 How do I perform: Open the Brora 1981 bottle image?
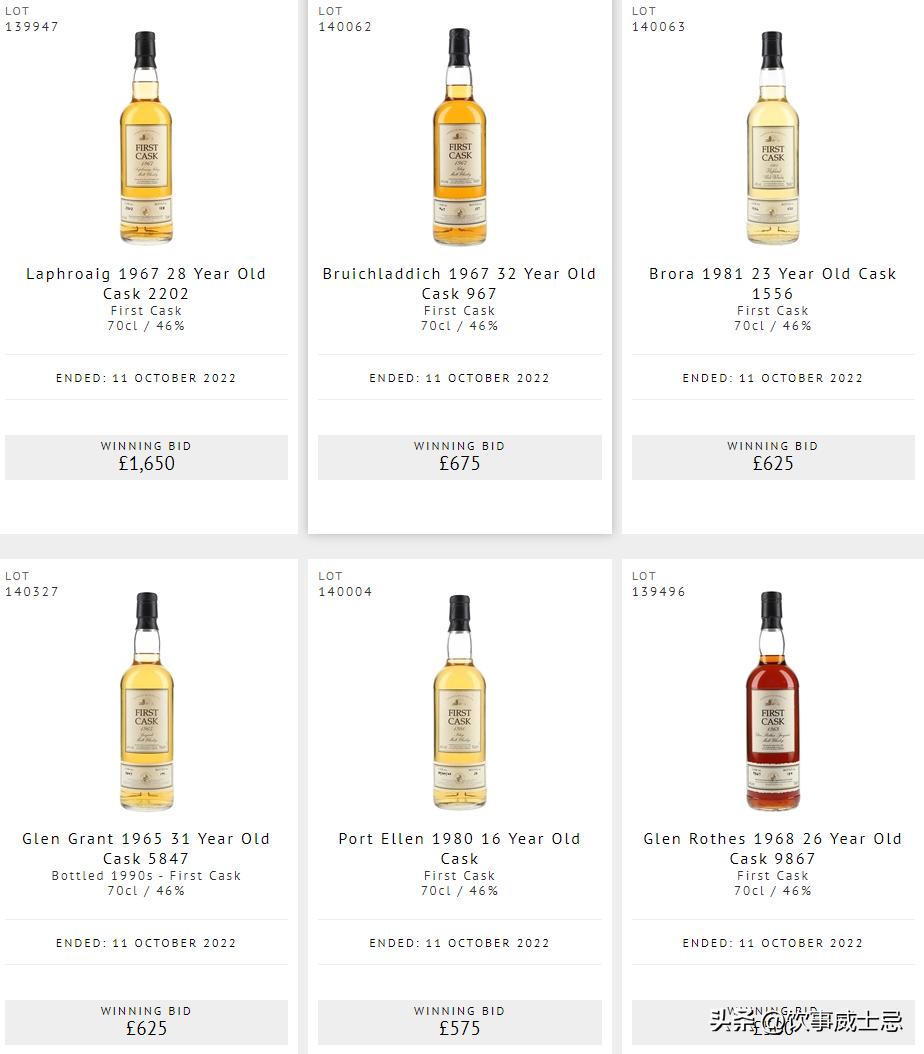(772, 138)
